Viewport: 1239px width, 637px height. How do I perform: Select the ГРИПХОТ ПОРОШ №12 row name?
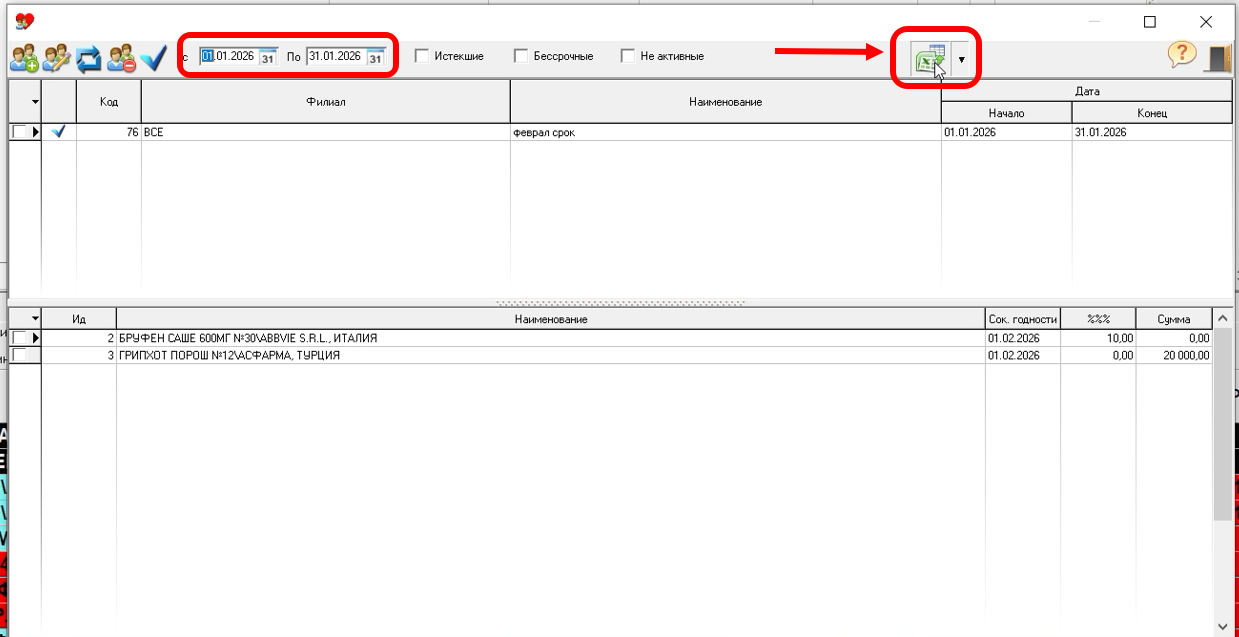[551, 355]
